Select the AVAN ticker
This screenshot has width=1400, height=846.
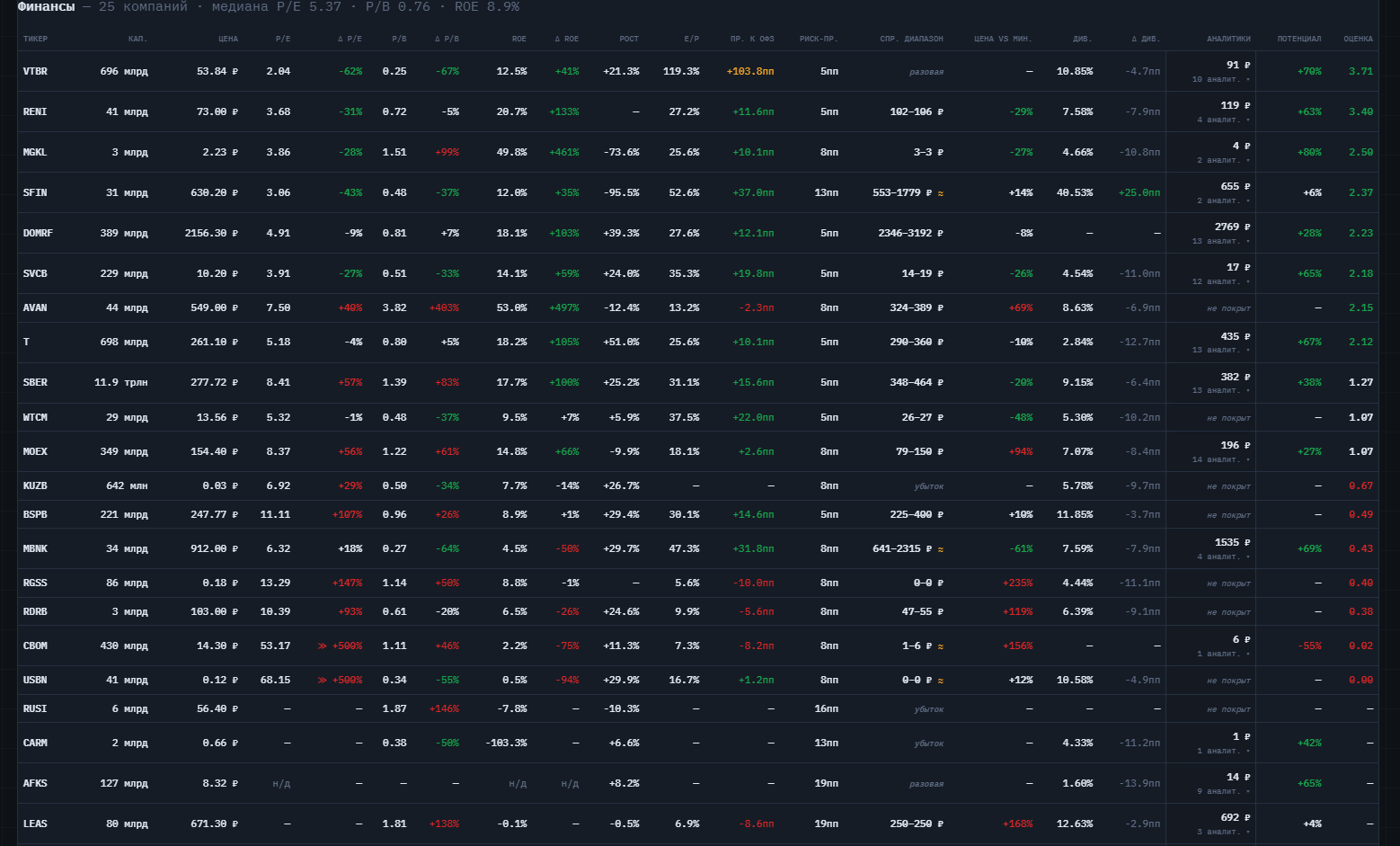click(35, 308)
